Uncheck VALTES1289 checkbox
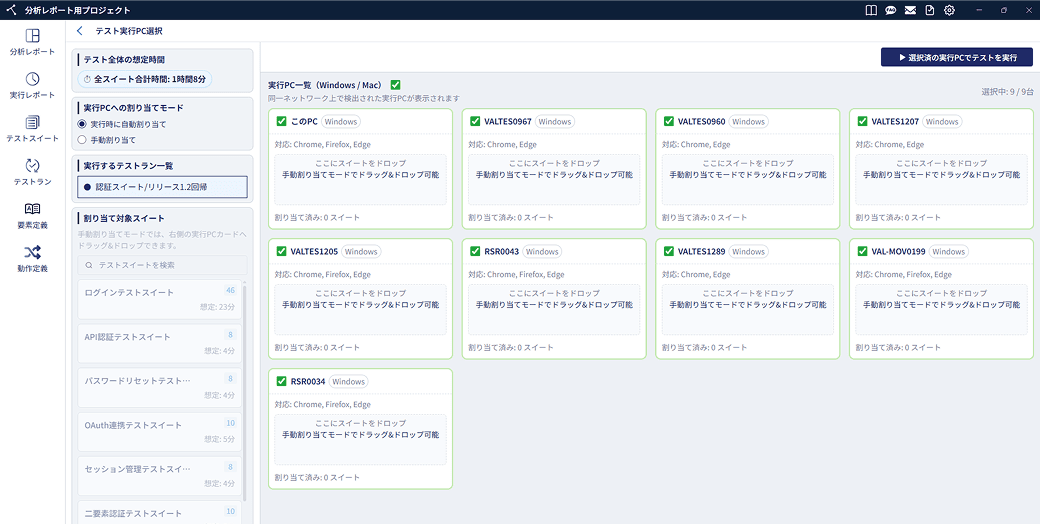This screenshot has width=1040, height=524. click(668, 251)
